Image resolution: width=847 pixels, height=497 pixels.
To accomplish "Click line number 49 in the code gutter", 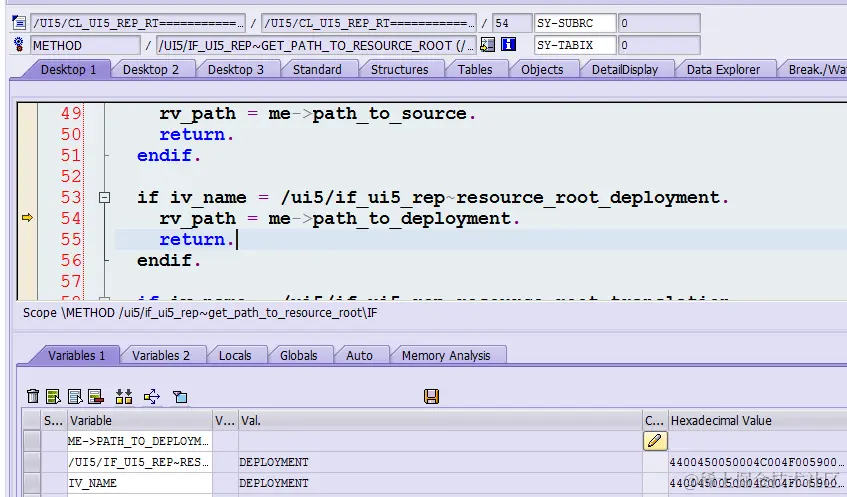I will click(71, 113).
